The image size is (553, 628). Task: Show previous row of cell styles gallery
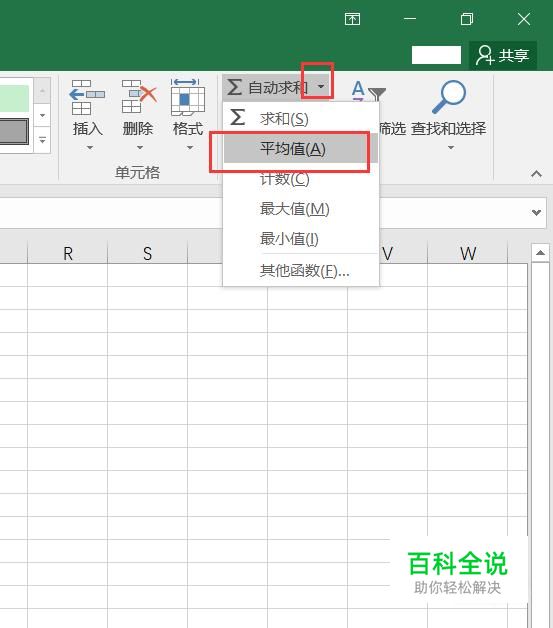(42, 91)
